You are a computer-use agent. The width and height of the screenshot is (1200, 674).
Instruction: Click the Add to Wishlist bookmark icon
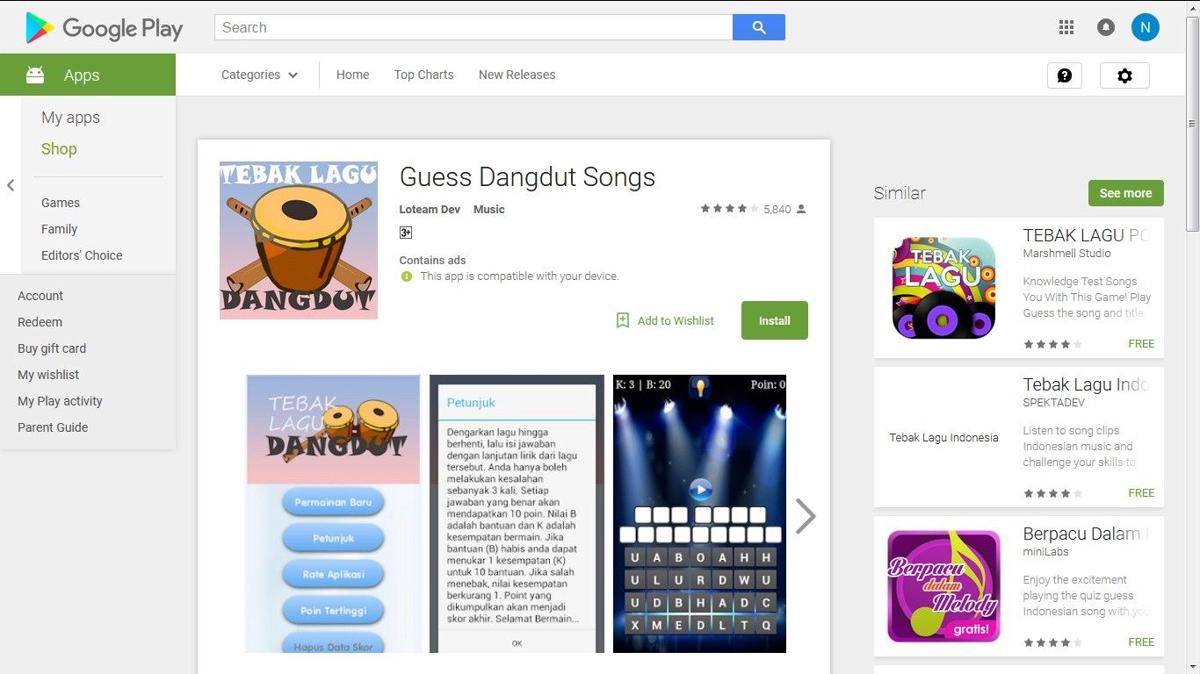[x=622, y=321]
